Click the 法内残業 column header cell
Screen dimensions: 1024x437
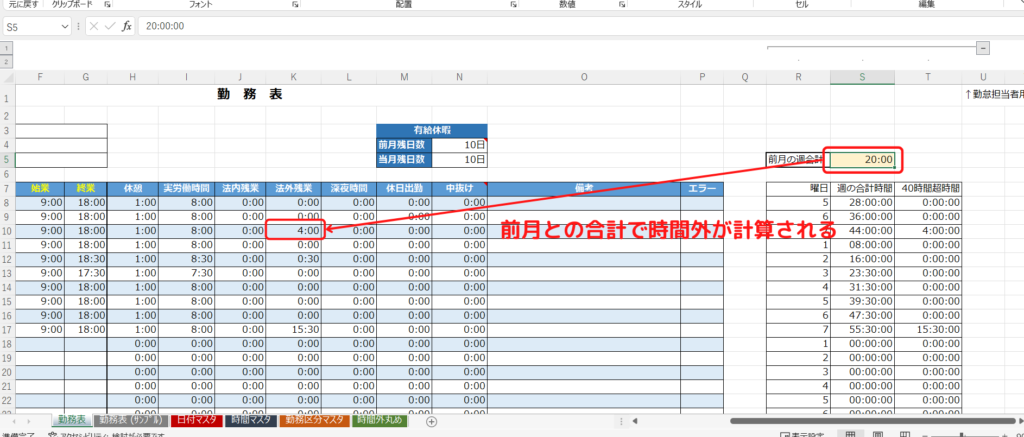click(x=240, y=188)
